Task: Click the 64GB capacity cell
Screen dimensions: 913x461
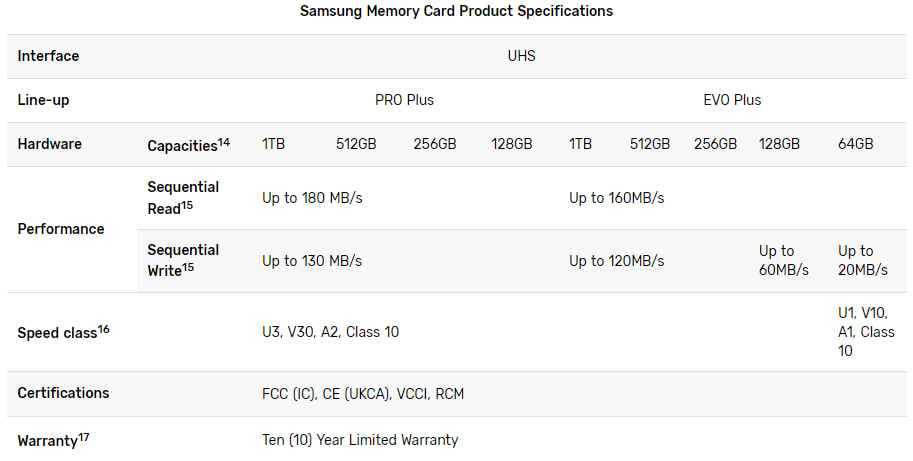Action: pos(855,144)
